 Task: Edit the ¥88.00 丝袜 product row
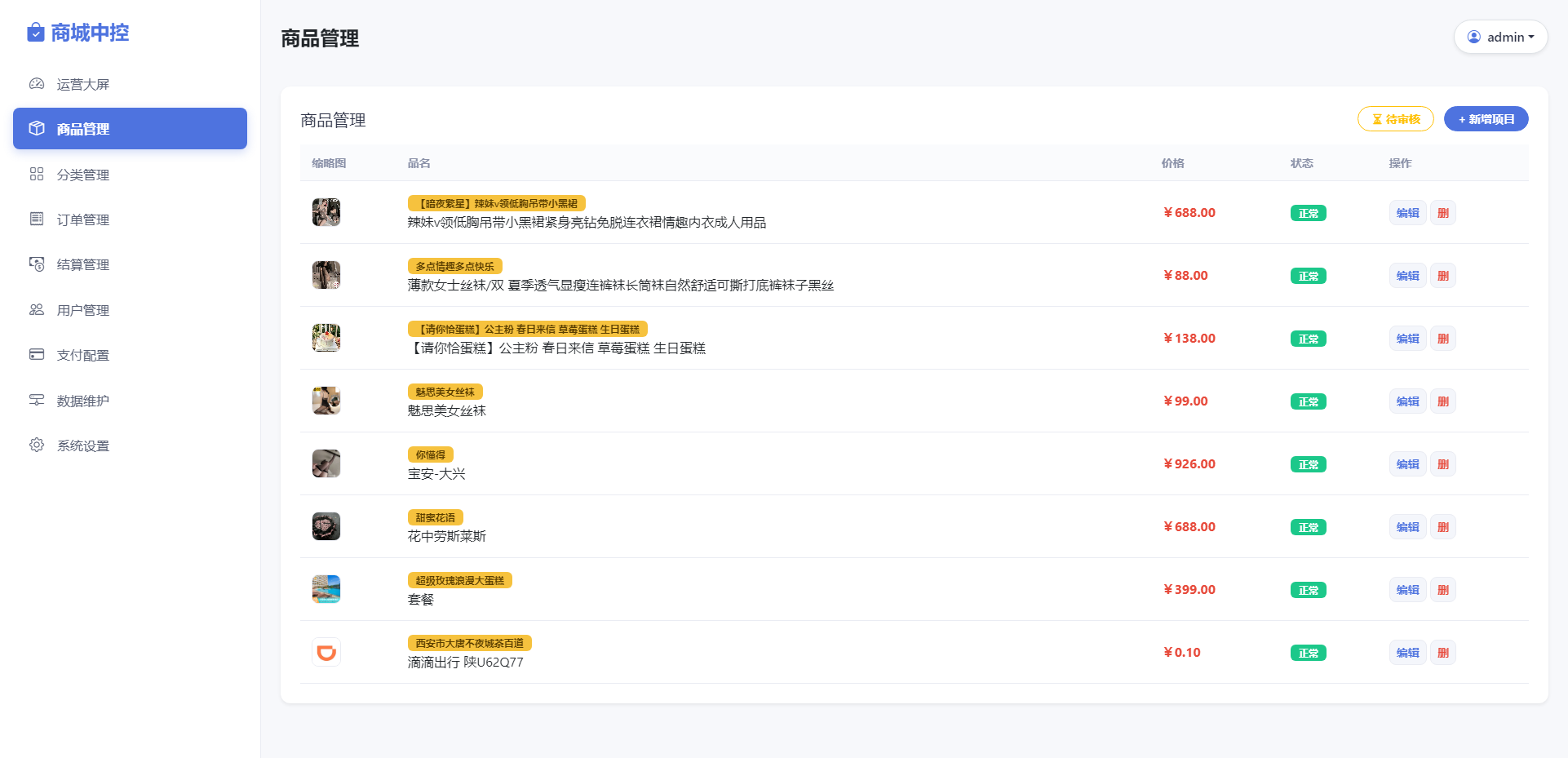tap(1407, 276)
